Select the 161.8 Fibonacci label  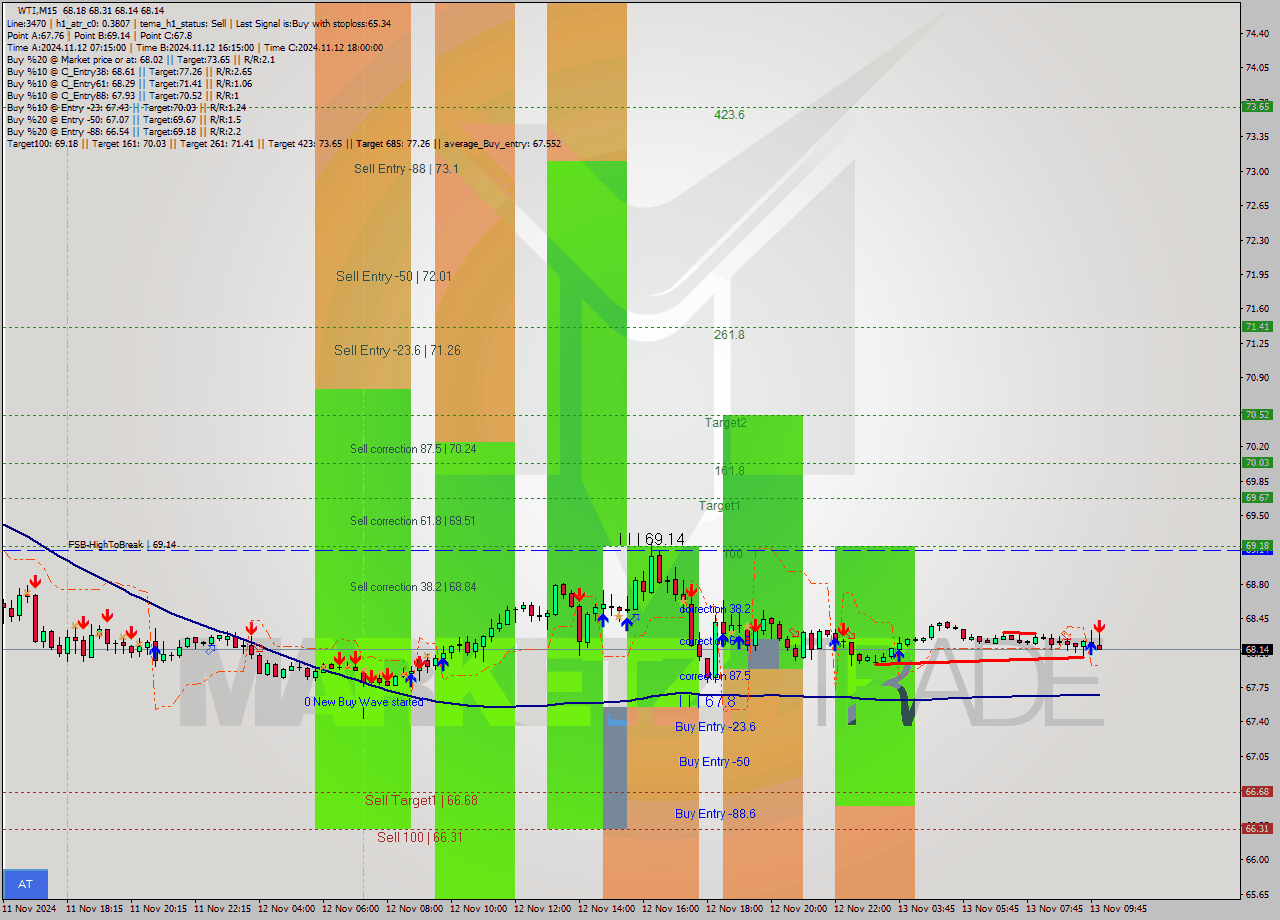tap(729, 470)
